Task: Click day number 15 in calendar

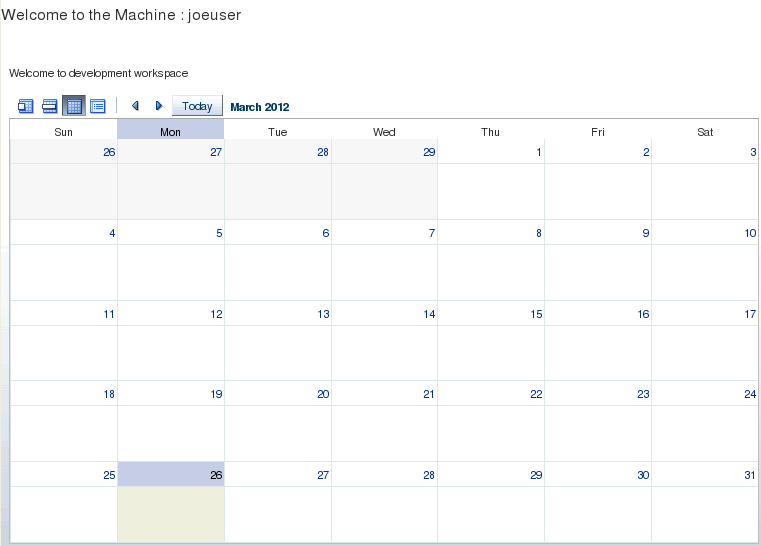Action: click(x=536, y=314)
